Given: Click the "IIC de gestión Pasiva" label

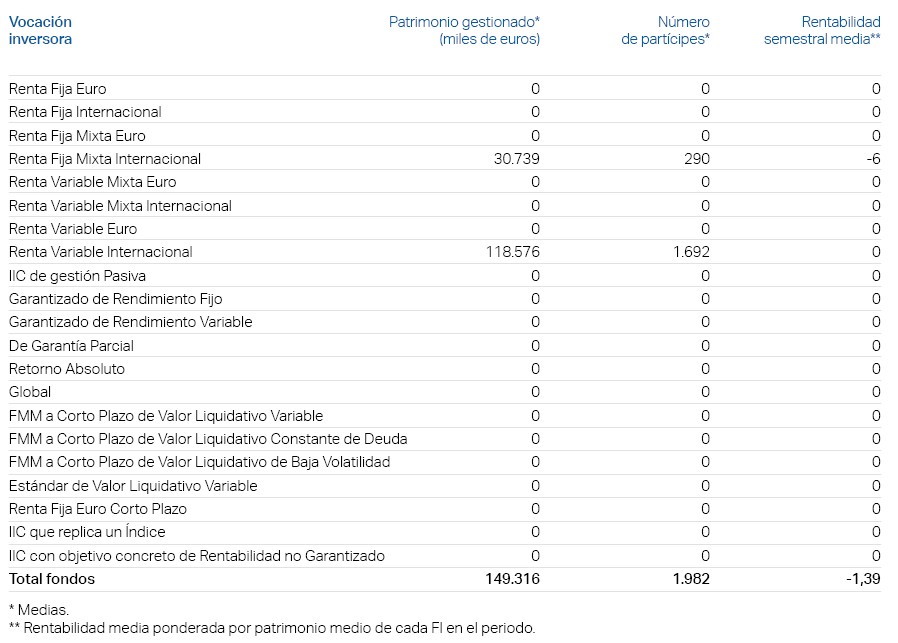Looking at the screenshot, I should point(78,276).
